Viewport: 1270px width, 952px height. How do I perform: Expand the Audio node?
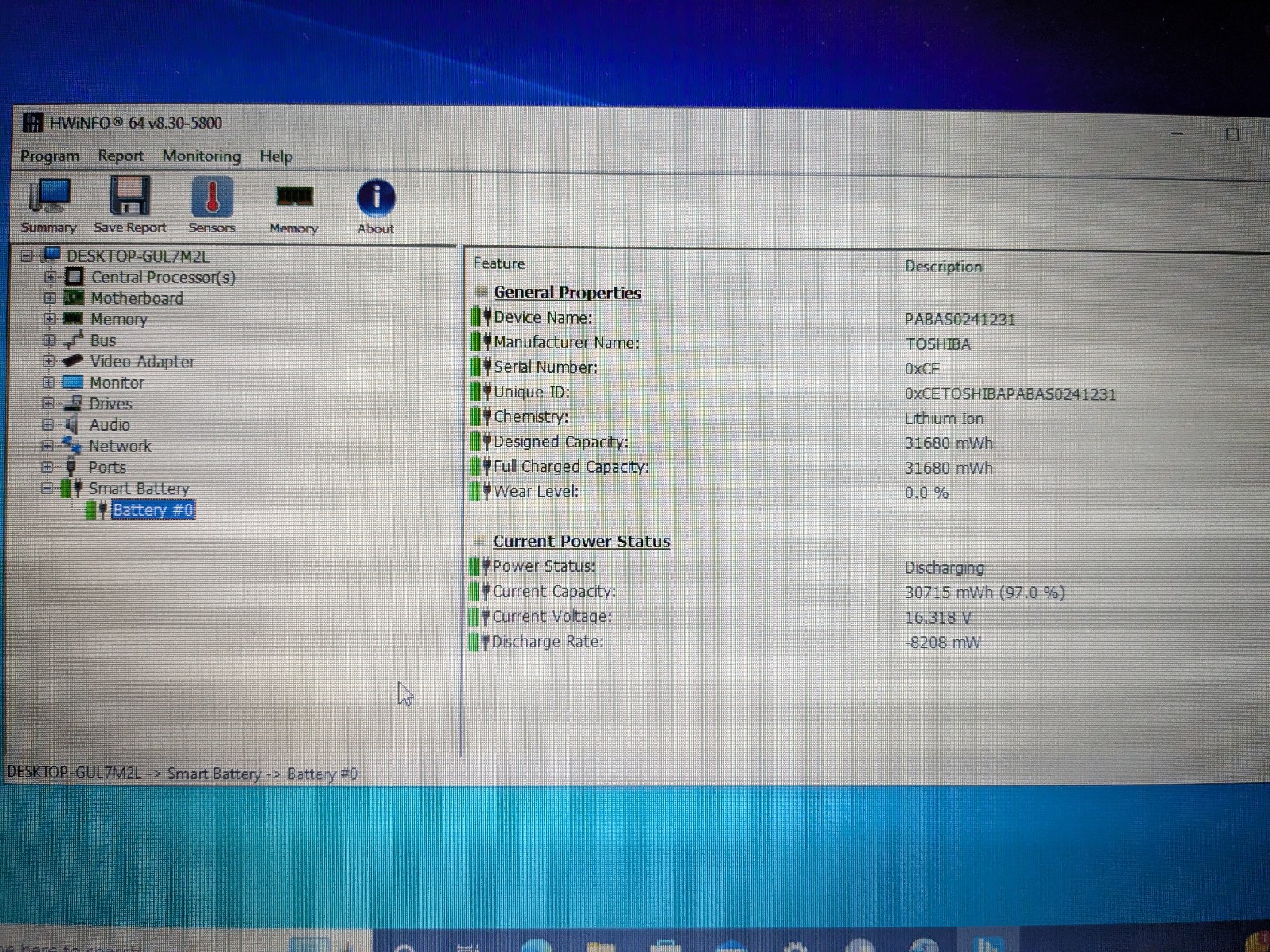pos(48,424)
